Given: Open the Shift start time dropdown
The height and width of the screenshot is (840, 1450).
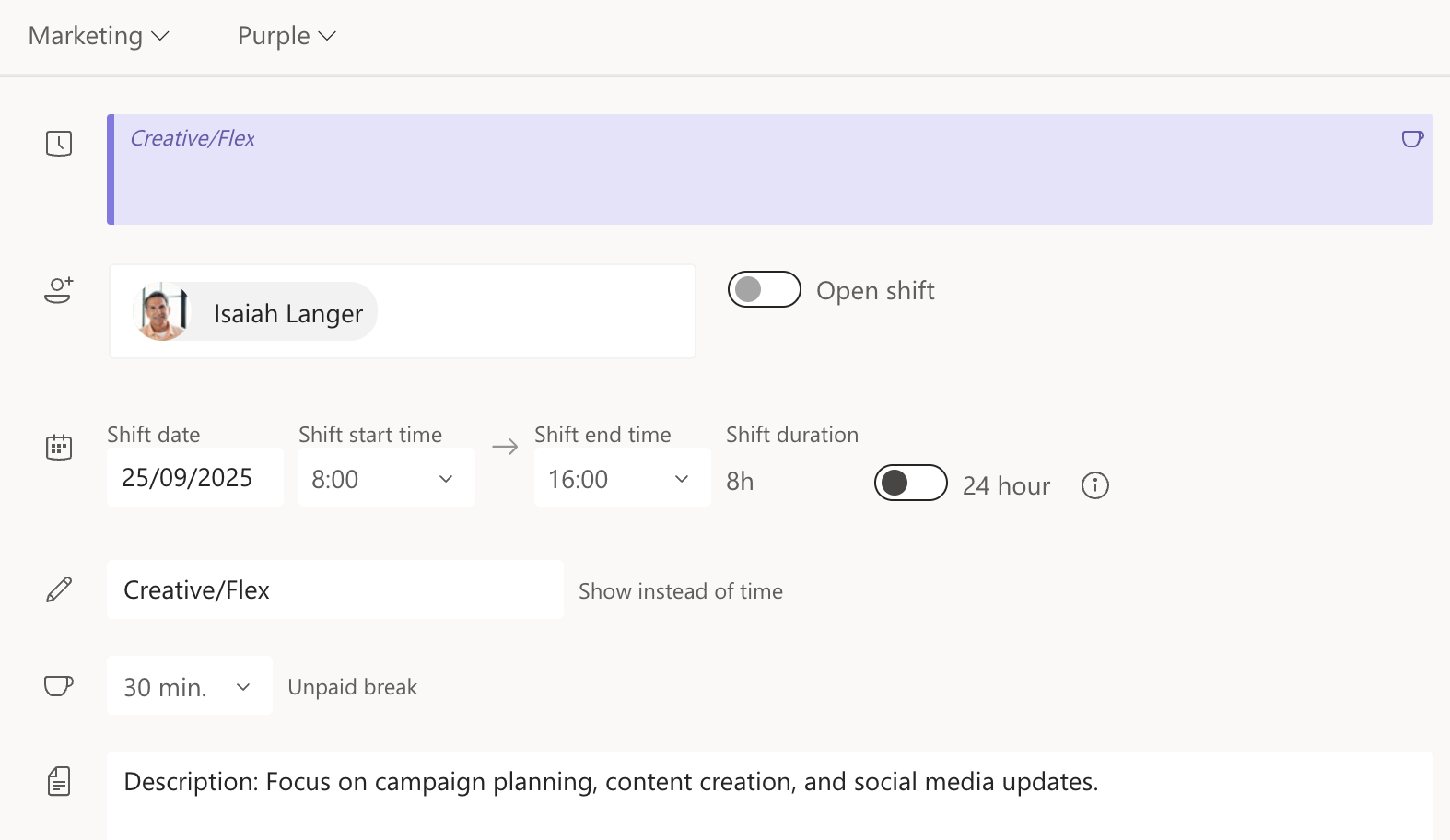Looking at the screenshot, I should (386, 478).
